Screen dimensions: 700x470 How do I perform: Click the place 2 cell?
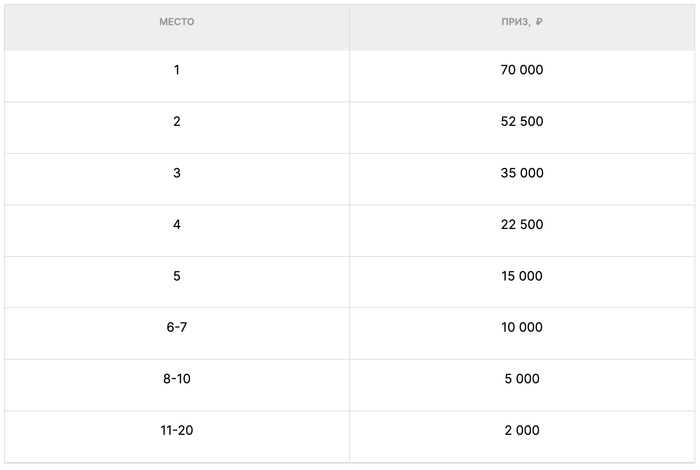pos(177,122)
